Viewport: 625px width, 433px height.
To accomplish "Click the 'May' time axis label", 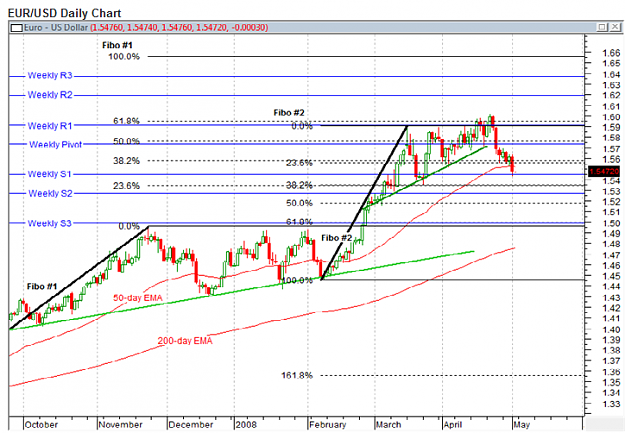I will [x=522, y=425].
